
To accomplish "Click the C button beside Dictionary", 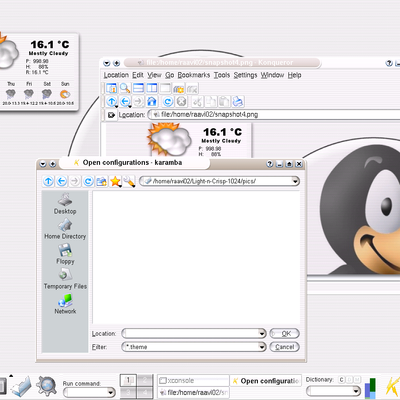I will tap(341, 380).
